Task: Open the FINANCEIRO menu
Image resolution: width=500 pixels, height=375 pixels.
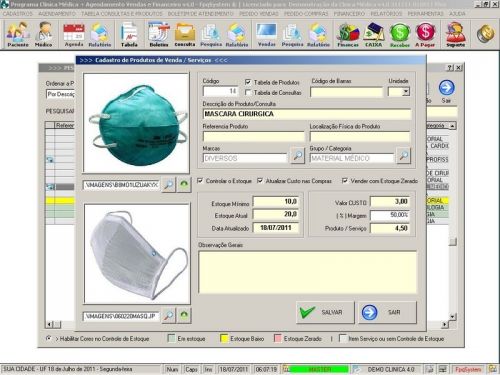Action: (349, 14)
